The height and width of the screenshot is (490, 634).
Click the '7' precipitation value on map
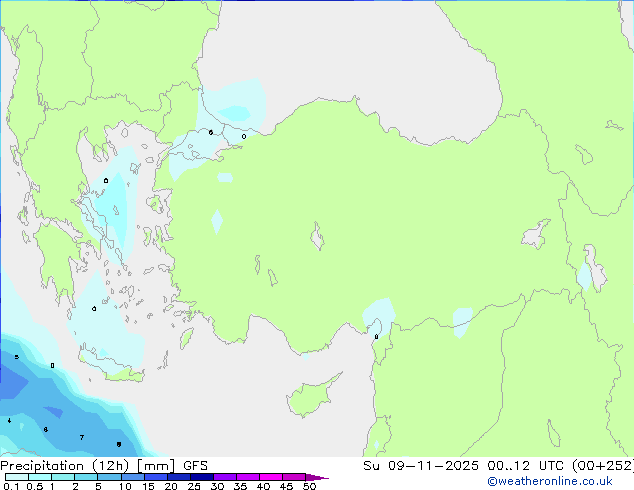pyautogui.click(x=82, y=437)
